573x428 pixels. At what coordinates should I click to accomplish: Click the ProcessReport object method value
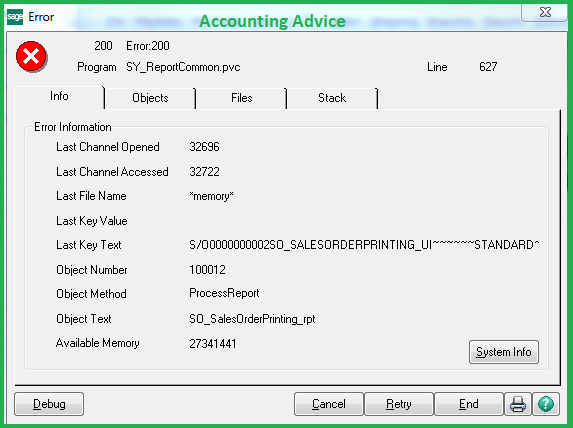(224, 293)
